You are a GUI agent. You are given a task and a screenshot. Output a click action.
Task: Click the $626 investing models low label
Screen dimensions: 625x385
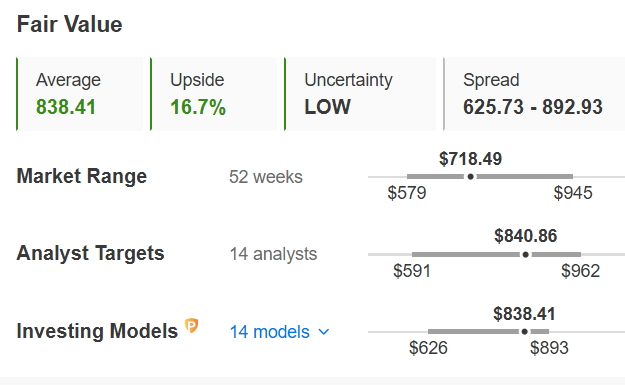tap(428, 348)
